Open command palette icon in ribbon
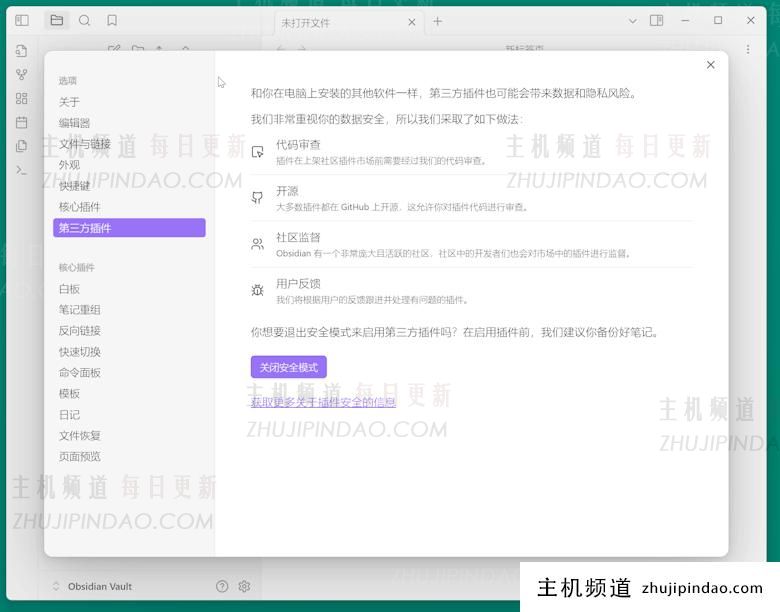780x612 pixels. [21, 170]
